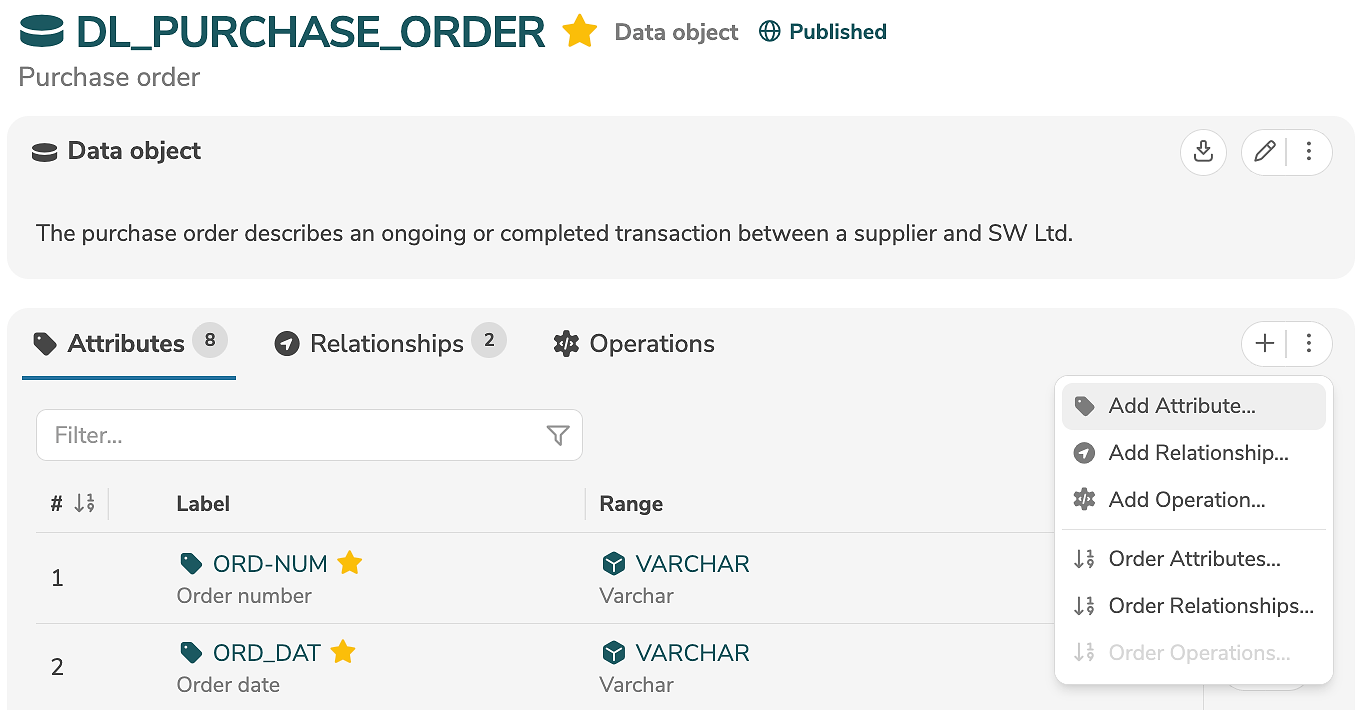Sort by the number column order icon
1362x710 pixels.
[85, 504]
